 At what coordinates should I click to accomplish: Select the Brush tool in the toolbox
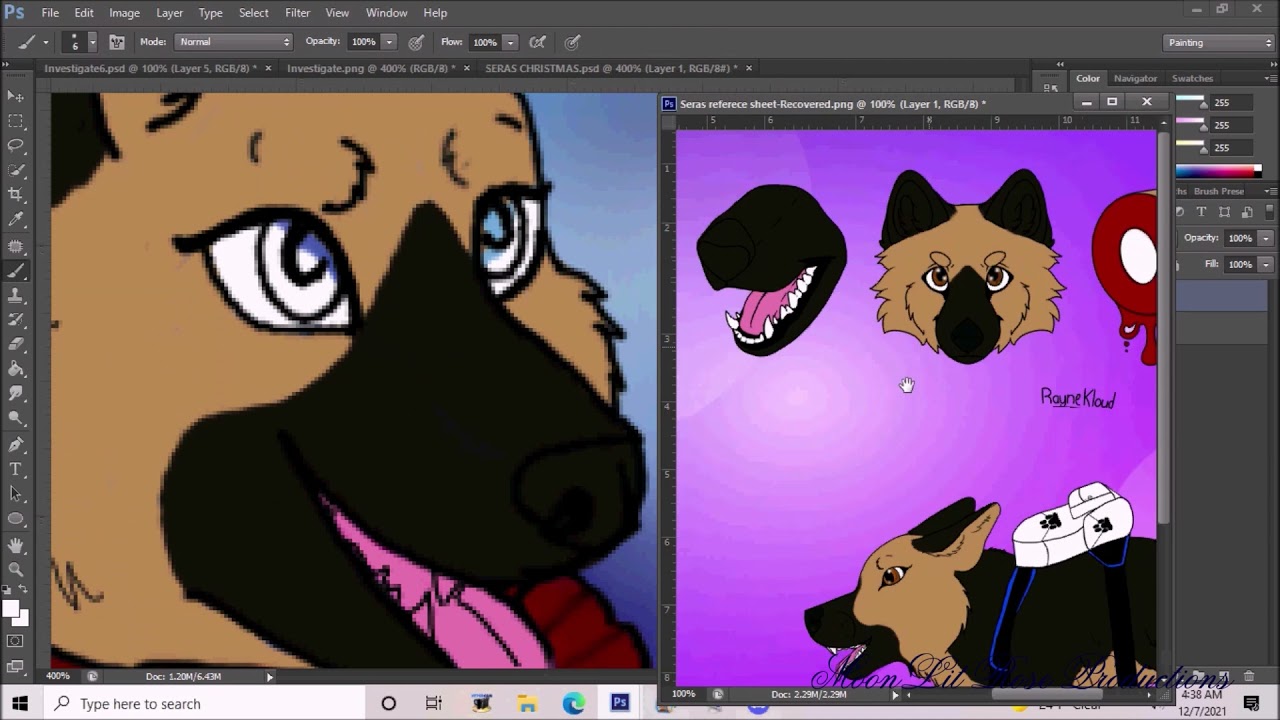pos(16,271)
